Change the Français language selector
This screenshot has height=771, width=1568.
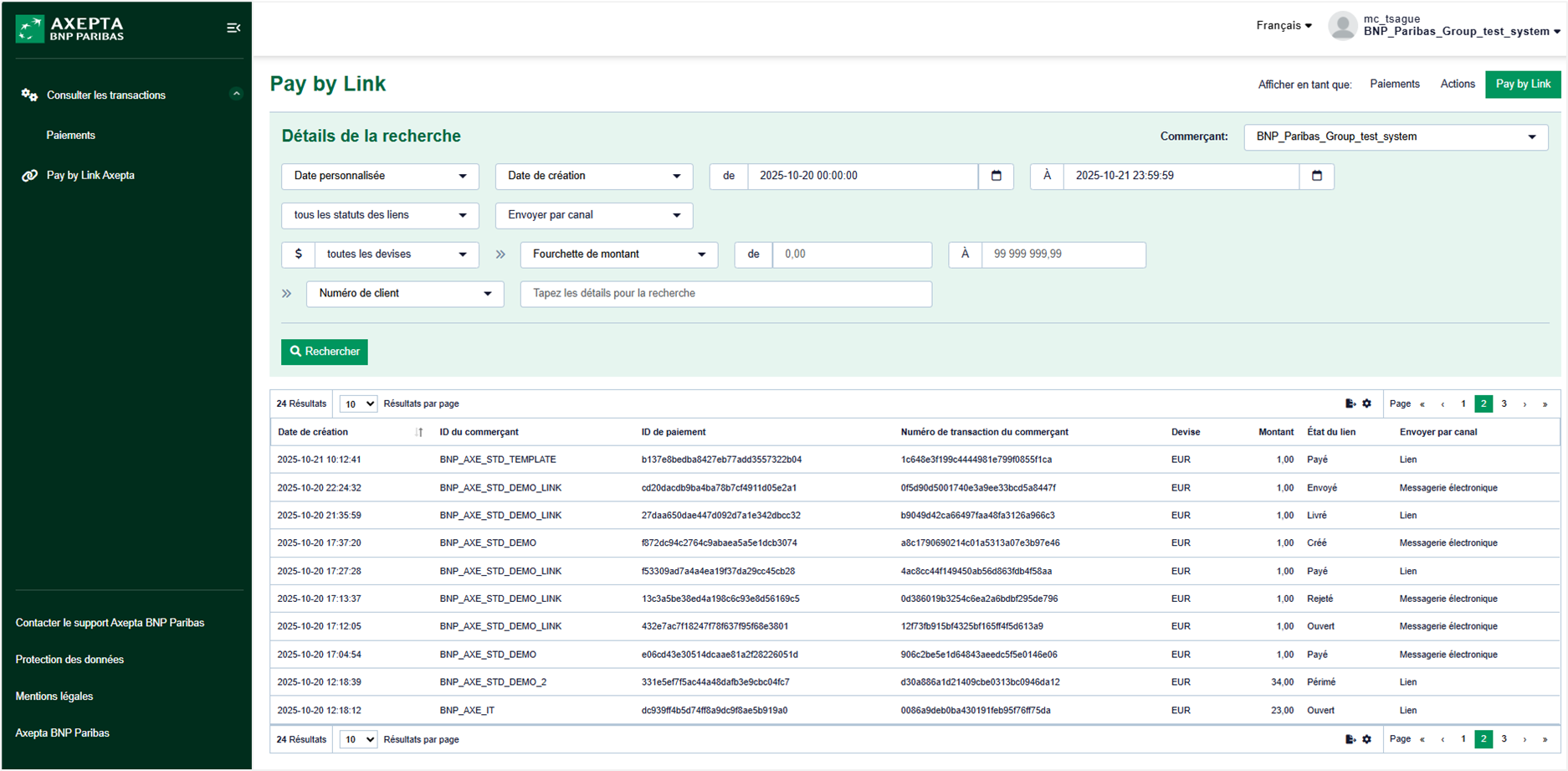coord(1283,26)
